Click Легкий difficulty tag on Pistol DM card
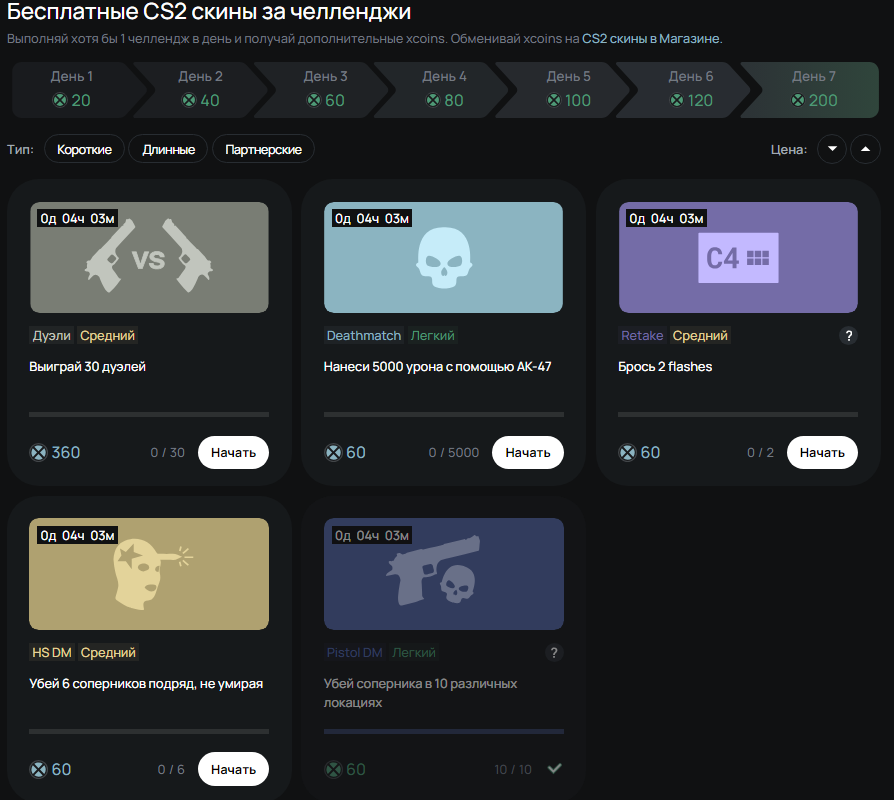The width and height of the screenshot is (894, 800). [x=414, y=652]
